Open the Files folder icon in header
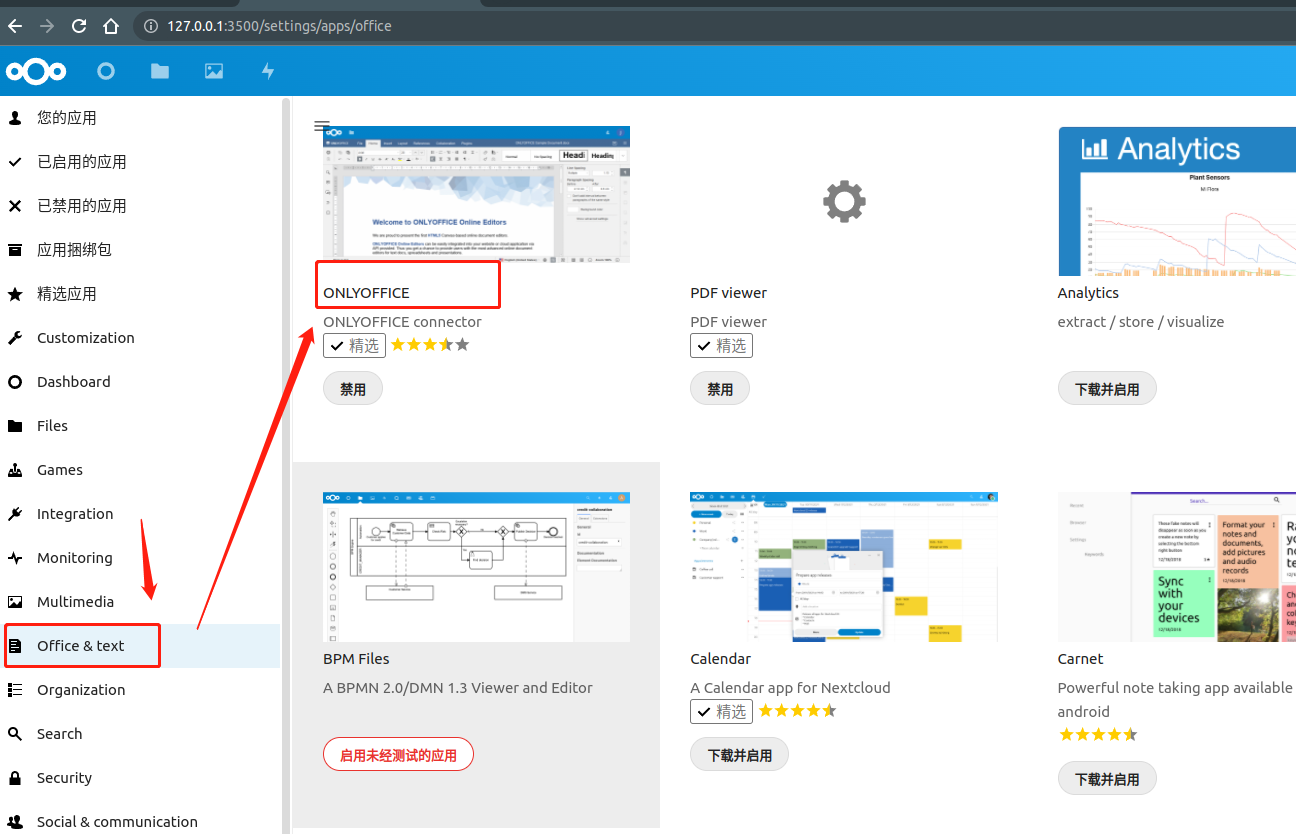This screenshot has width=1296, height=834. coord(160,71)
